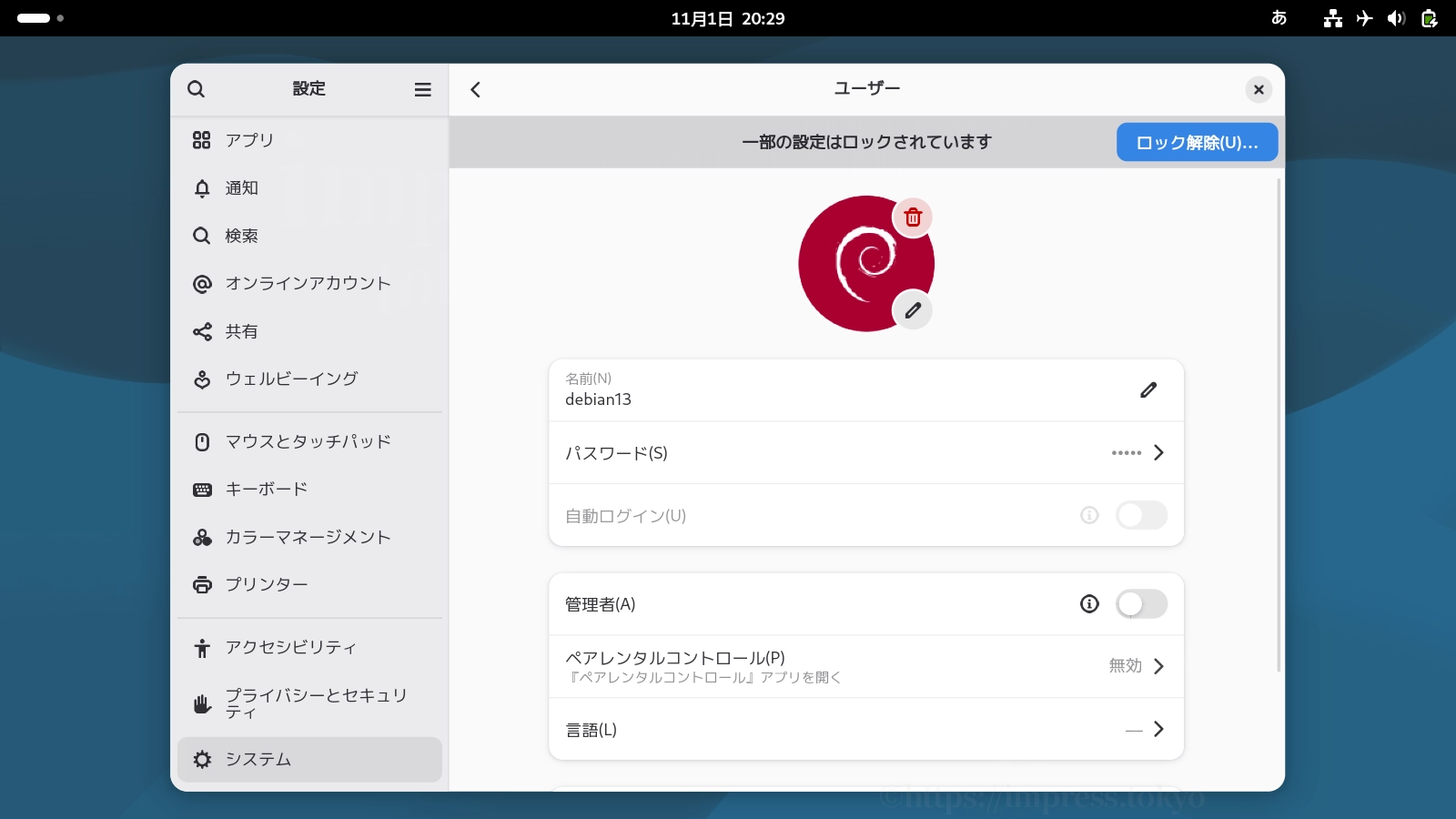1456x819 pixels.
Task: Click the ロック解除(U)... unlock button
Action: pyautogui.click(x=1197, y=142)
